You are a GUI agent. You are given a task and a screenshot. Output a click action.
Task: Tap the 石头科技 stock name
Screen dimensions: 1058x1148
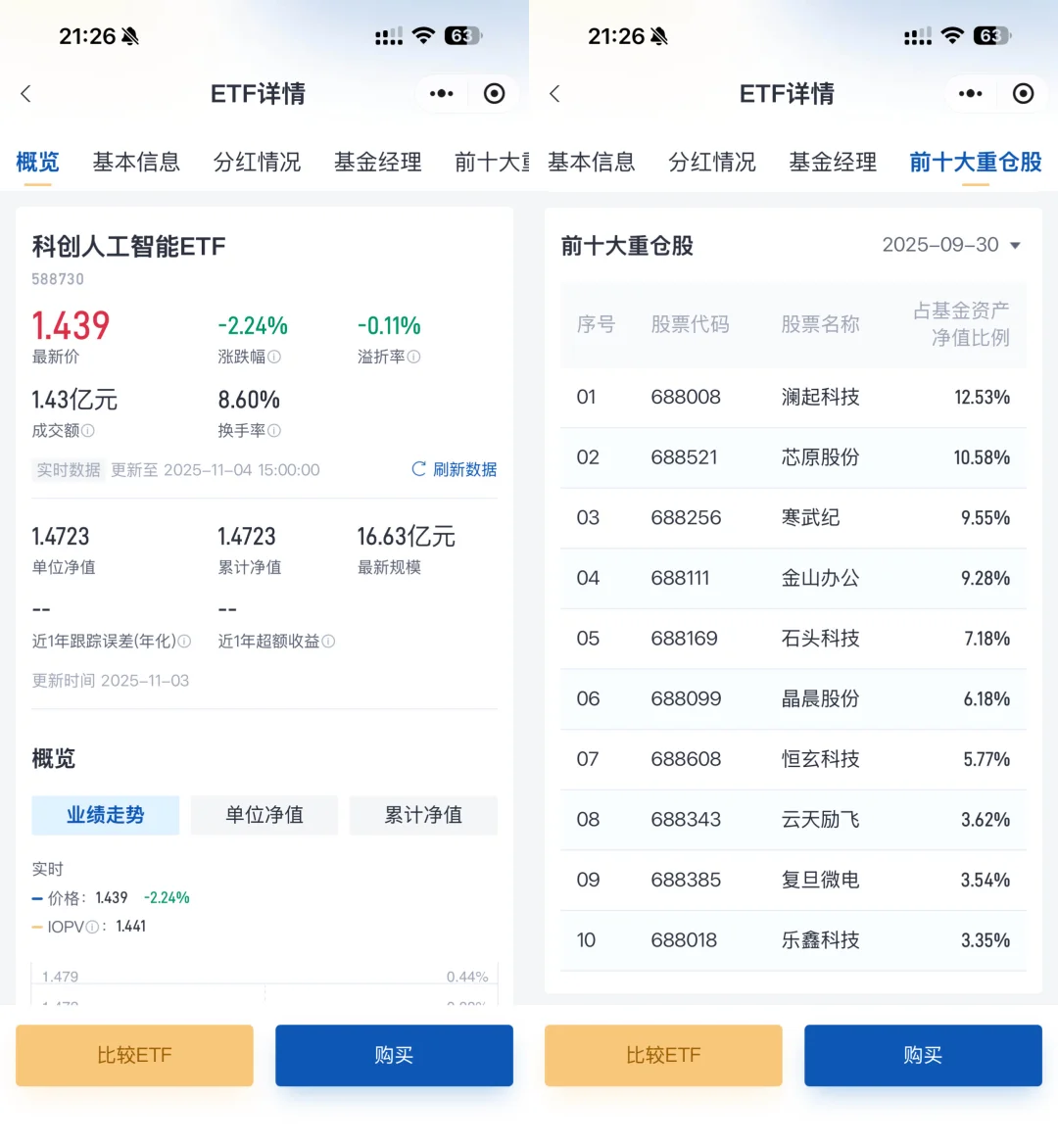click(820, 639)
